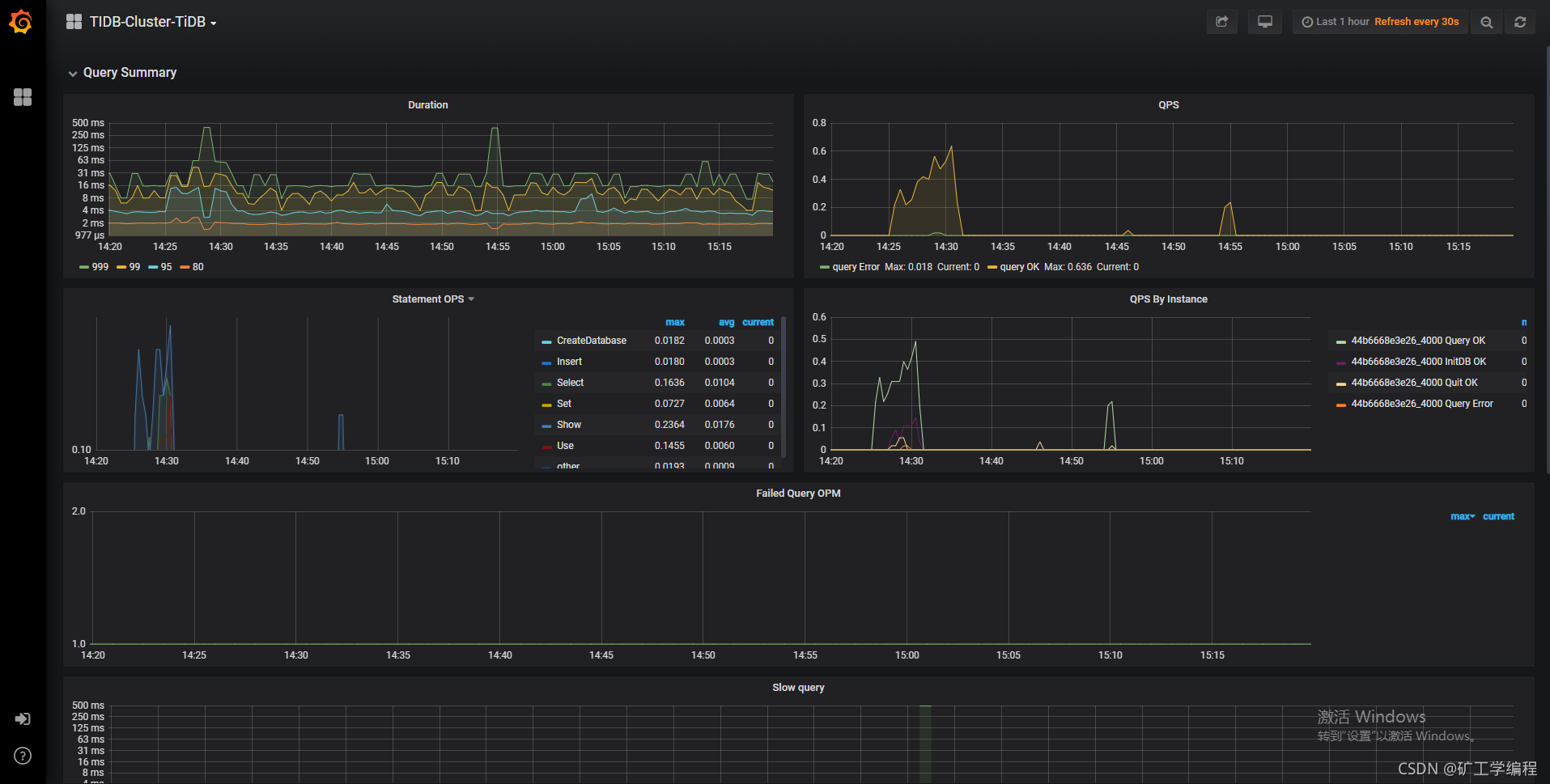Click Use avg value 0.0060
The height and width of the screenshot is (784, 1550).
[720, 446]
